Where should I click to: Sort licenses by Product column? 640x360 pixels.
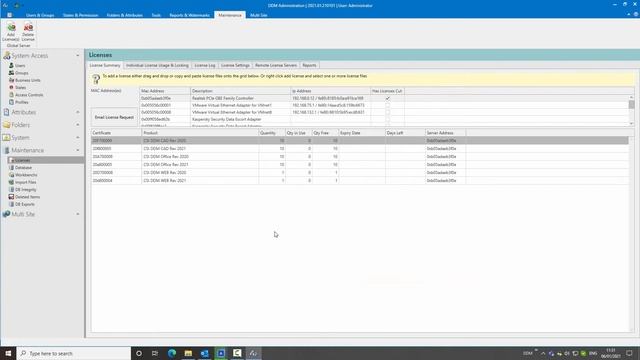200,133
